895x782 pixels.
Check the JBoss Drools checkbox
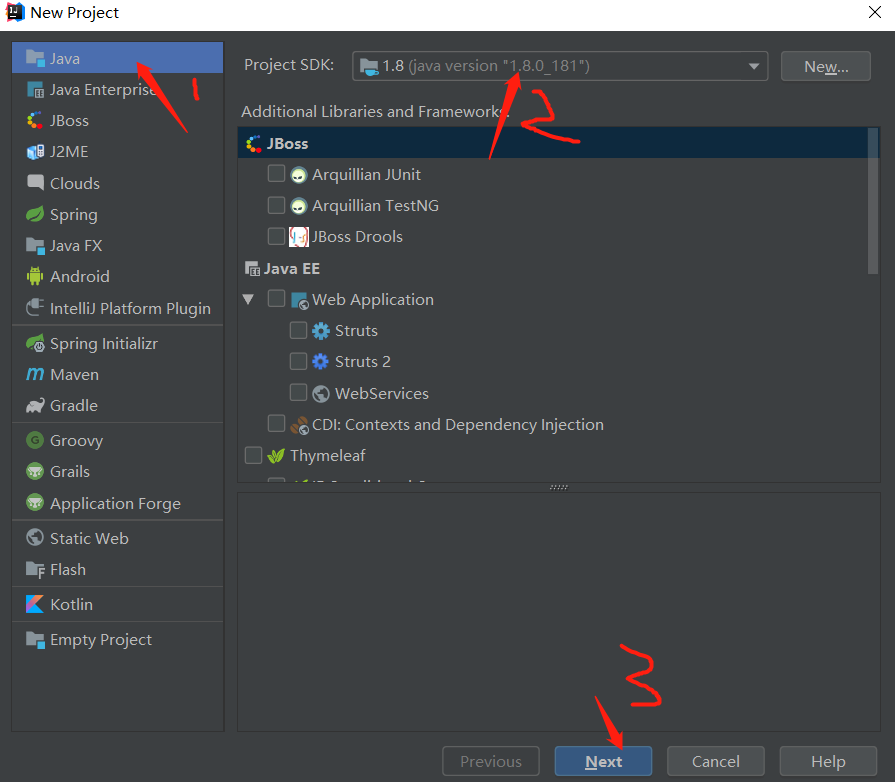coord(276,236)
